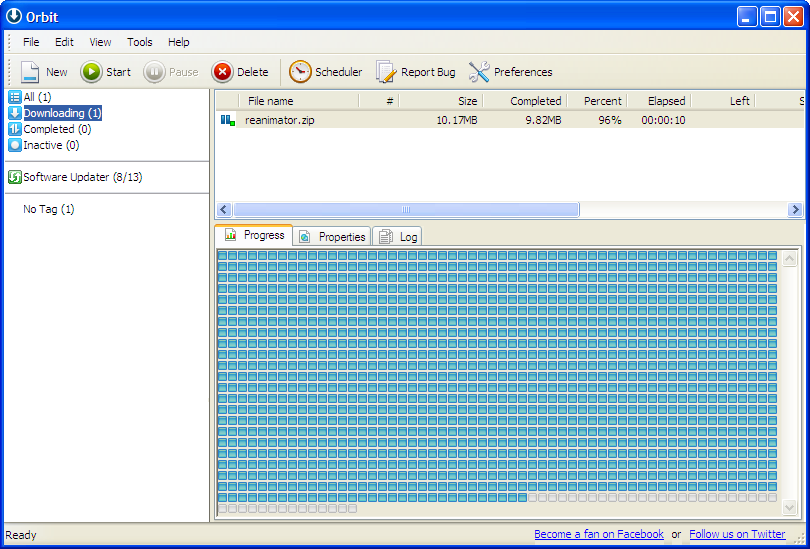Click the red Delete icon
This screenshot has width=810, height=549.
(x=222, y=72)
